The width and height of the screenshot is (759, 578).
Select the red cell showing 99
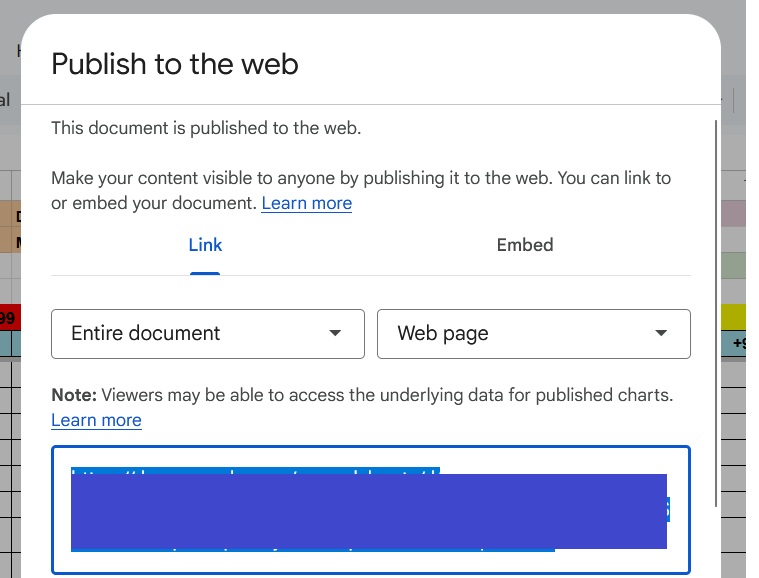pos(9,318)
